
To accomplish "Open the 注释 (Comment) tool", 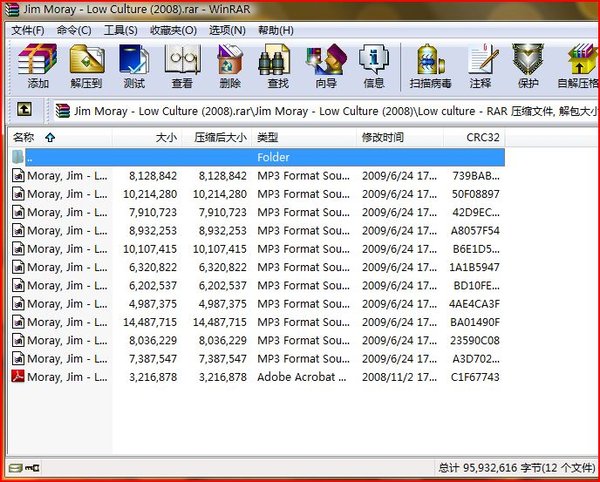I will 481,66.
